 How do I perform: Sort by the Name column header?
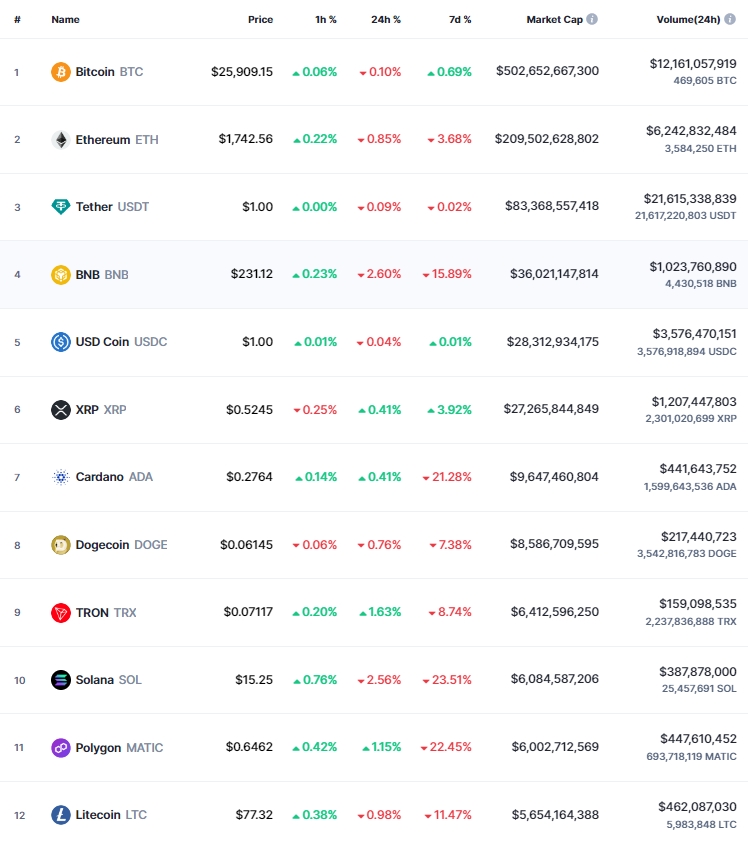65,19
